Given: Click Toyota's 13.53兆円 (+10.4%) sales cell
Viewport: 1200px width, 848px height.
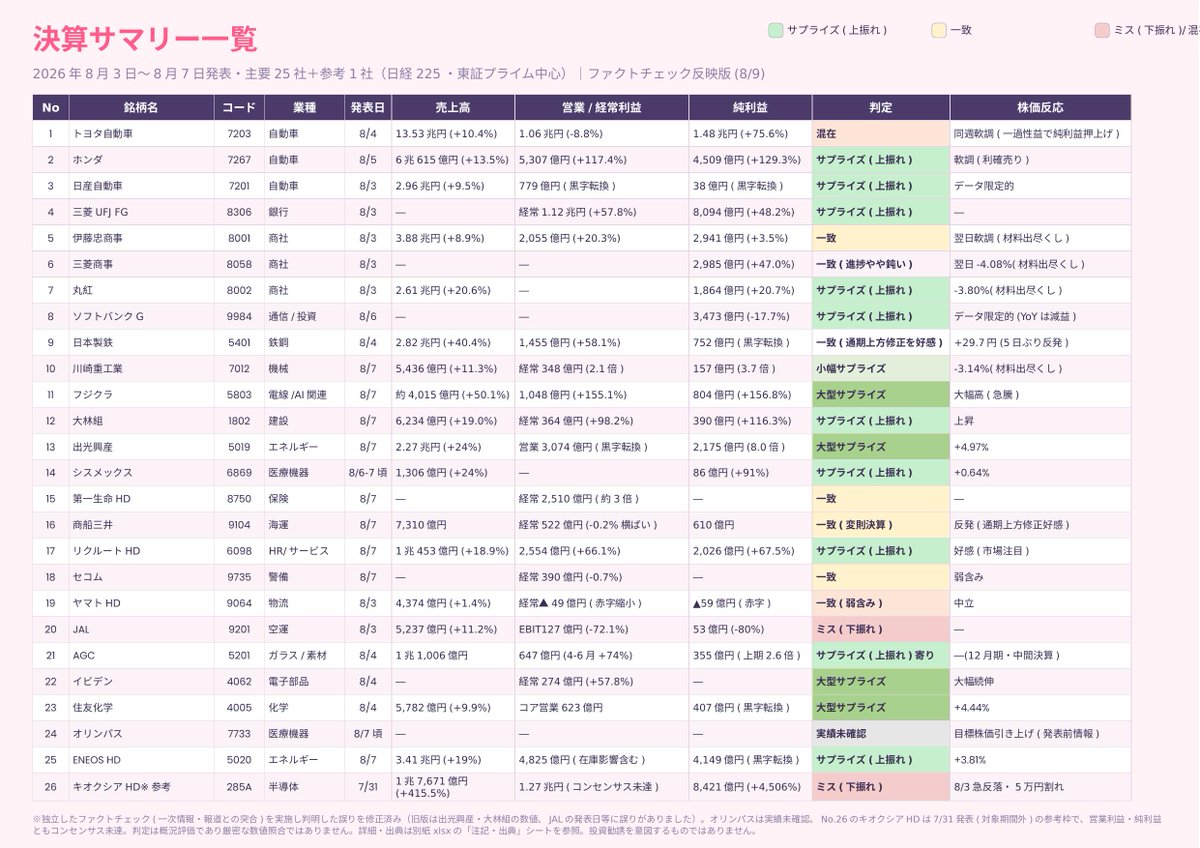Looking at the screenshot, I should [x=453, y=133].
